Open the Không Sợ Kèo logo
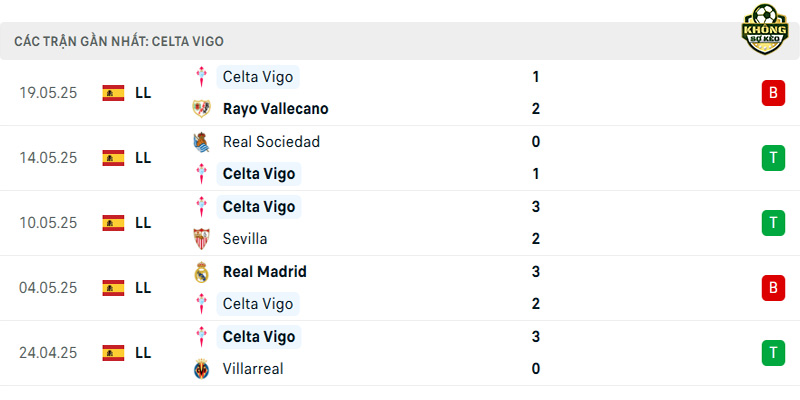Screen dimensions: 800x400 (764, 29)
